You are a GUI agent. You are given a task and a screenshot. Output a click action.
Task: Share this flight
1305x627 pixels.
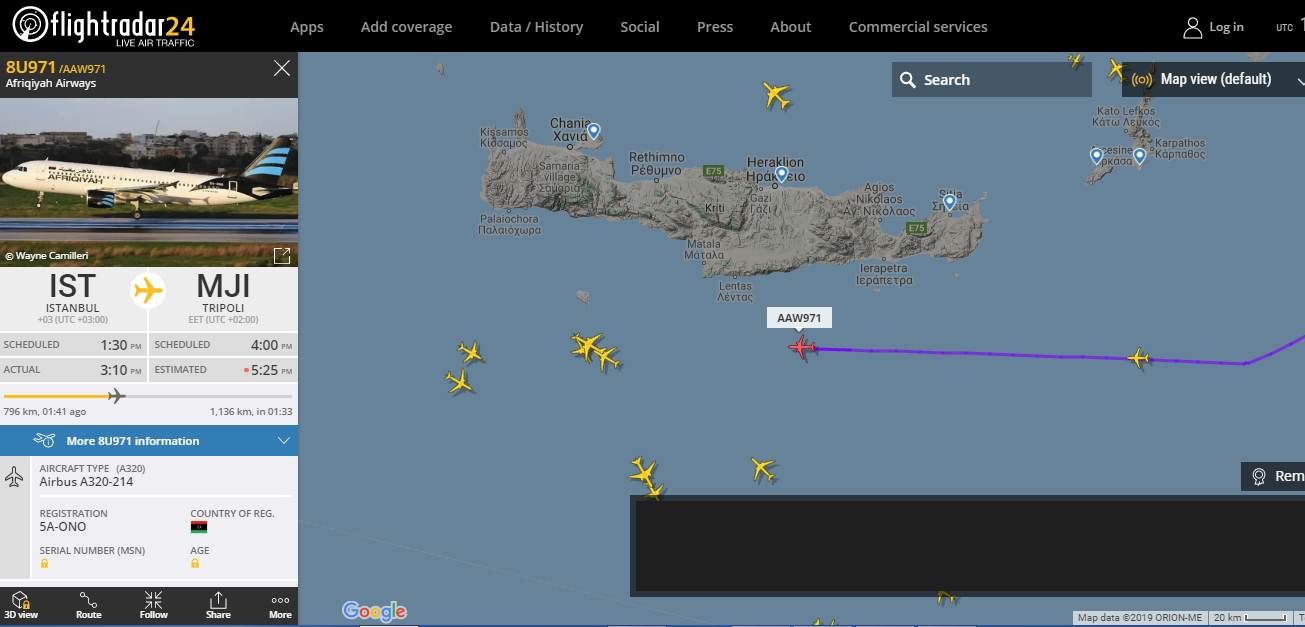[x=218, y=605]
